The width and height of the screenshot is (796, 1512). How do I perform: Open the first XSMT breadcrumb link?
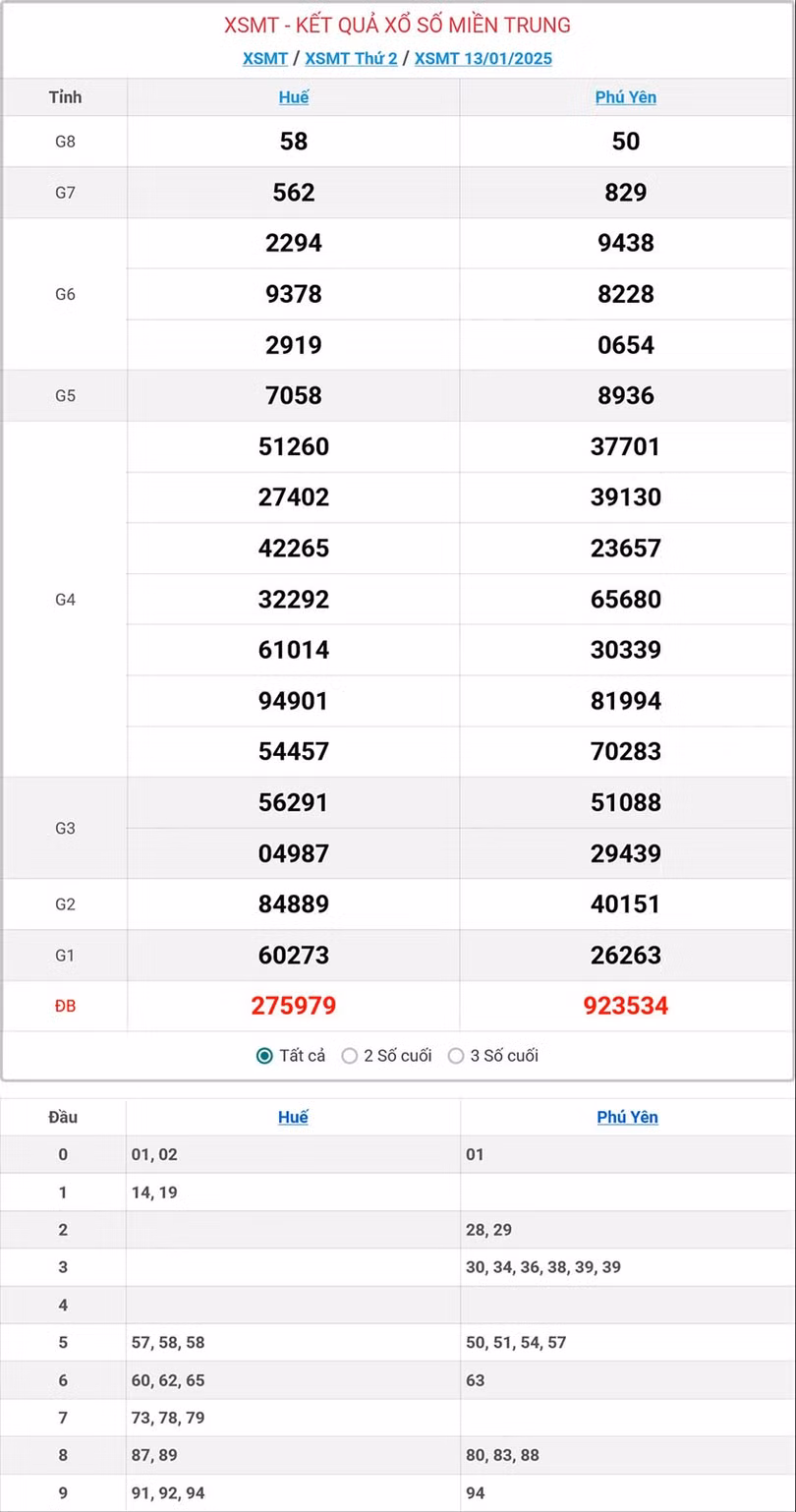click(x=265, y=59)
